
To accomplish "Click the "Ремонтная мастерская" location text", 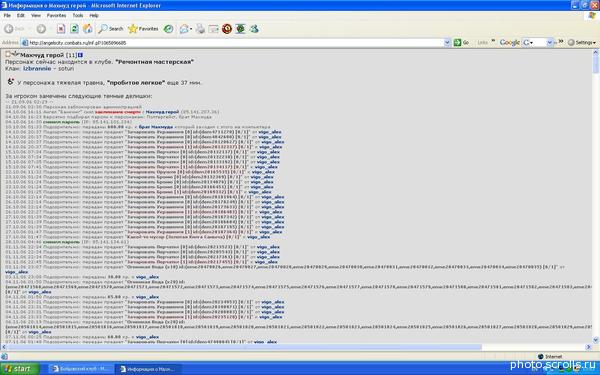I will (x=155, y=62).
